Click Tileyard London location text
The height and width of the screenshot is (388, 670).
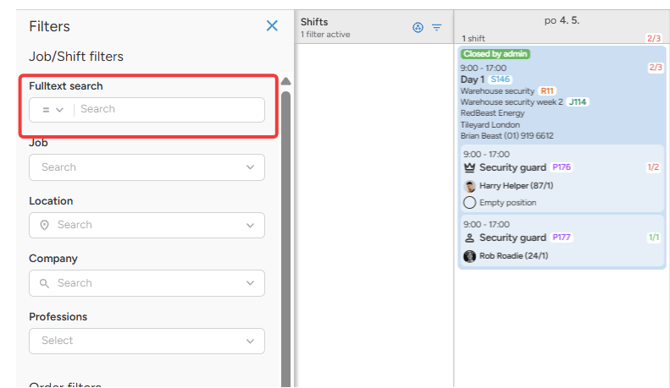490,125
